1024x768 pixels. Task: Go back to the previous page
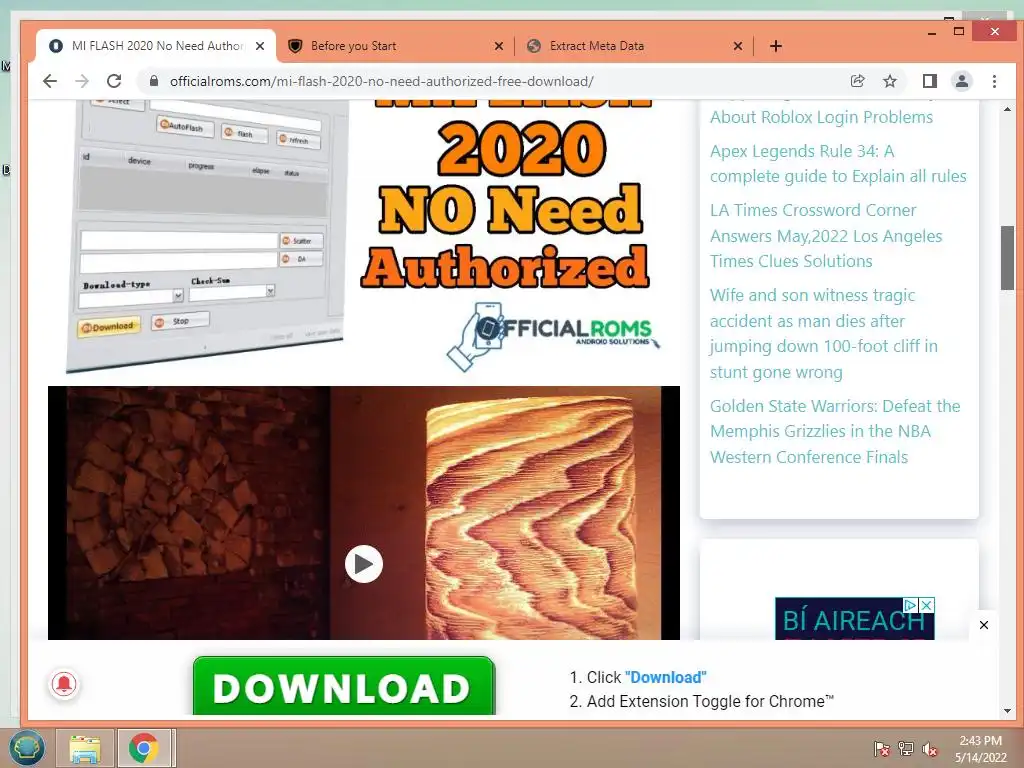point(50,81)
